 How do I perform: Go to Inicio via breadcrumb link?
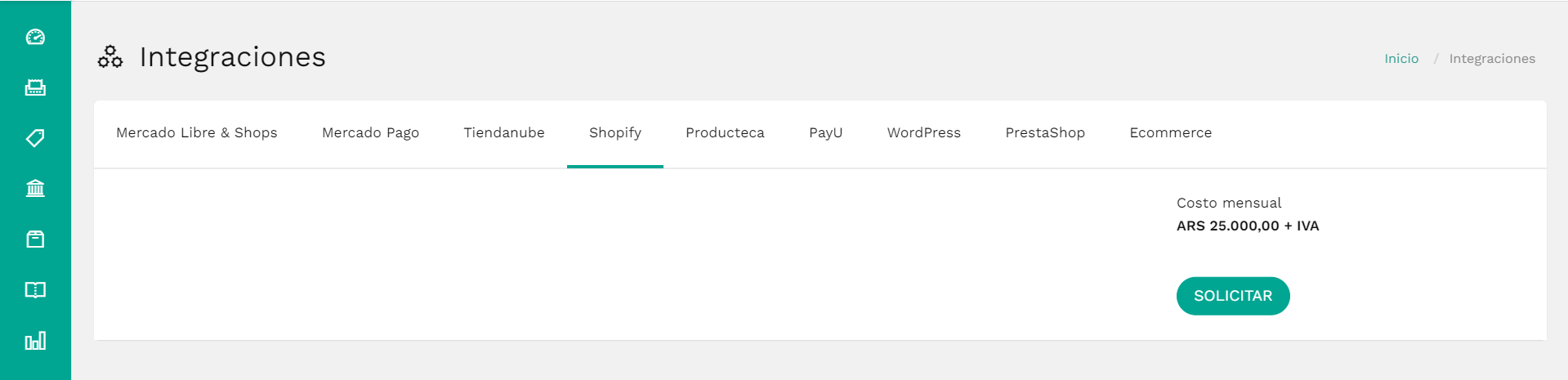pyautogui.click(x=1401, y=59)
